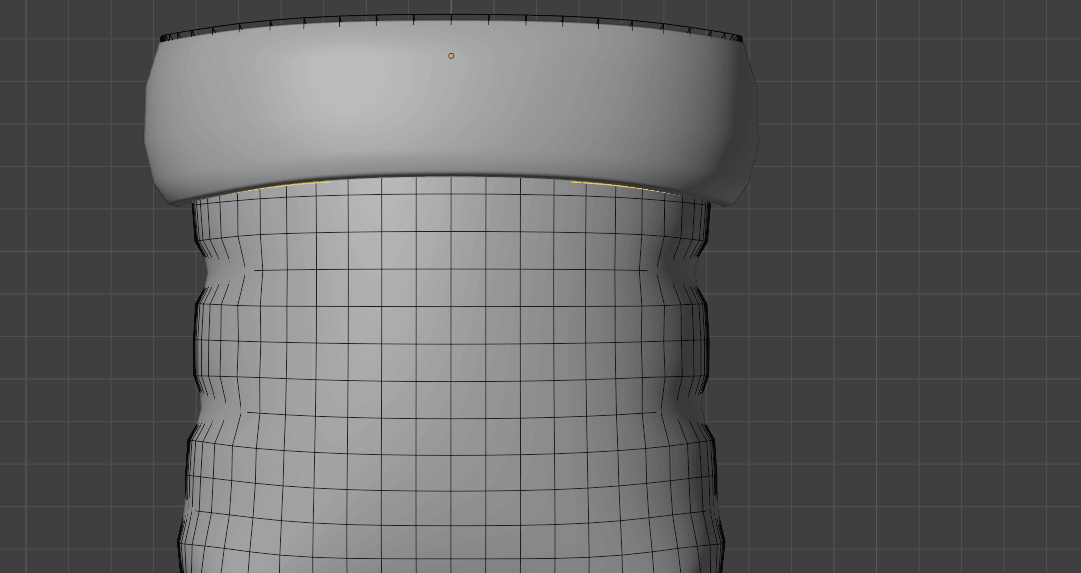Click the top-right corner of the cap rim
This screenshot has height=573, width=1081.
pyautogui.click(x=742, y=40)
